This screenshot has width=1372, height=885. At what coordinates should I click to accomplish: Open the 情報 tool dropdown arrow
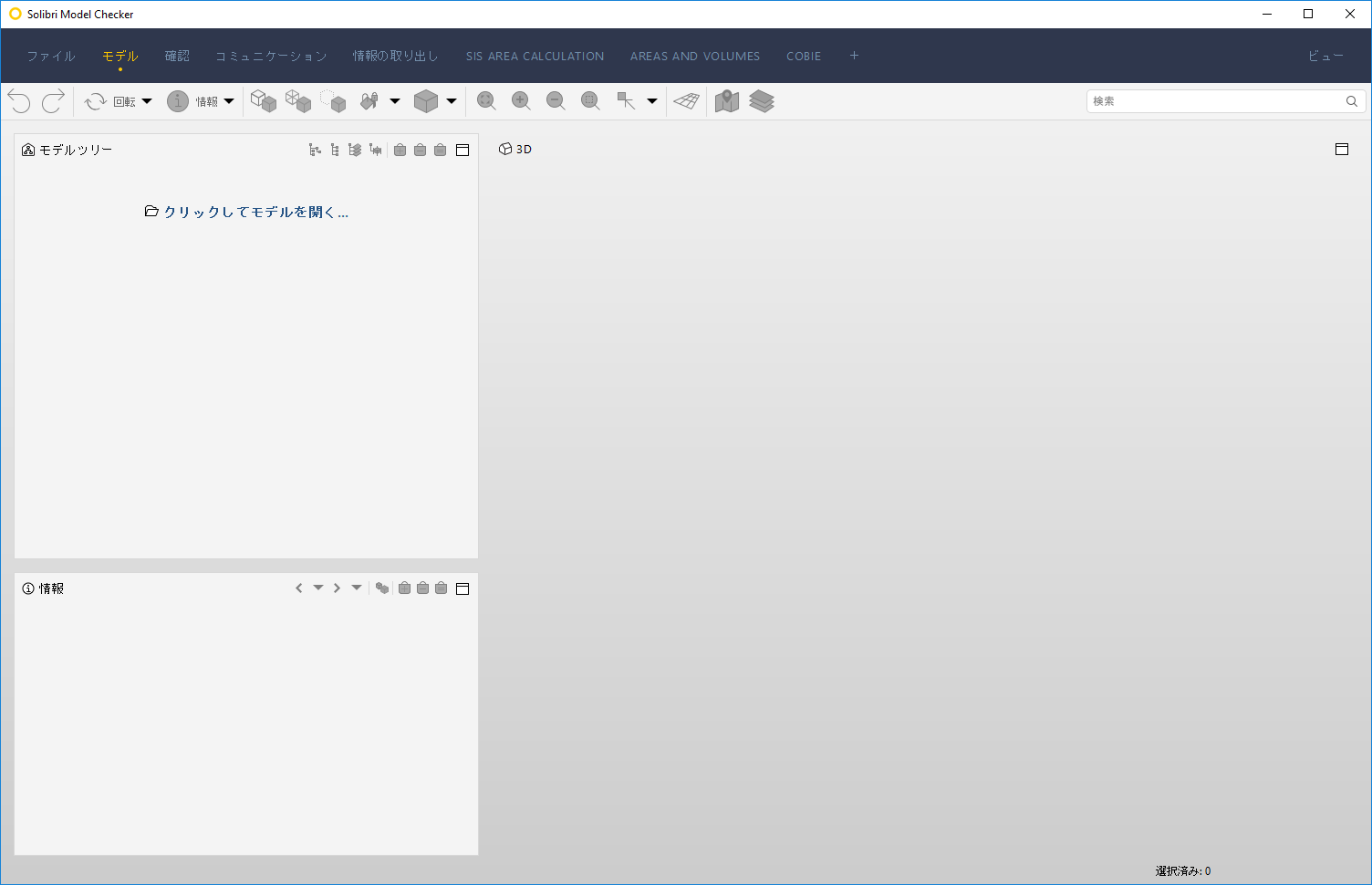tap(229, 101)
